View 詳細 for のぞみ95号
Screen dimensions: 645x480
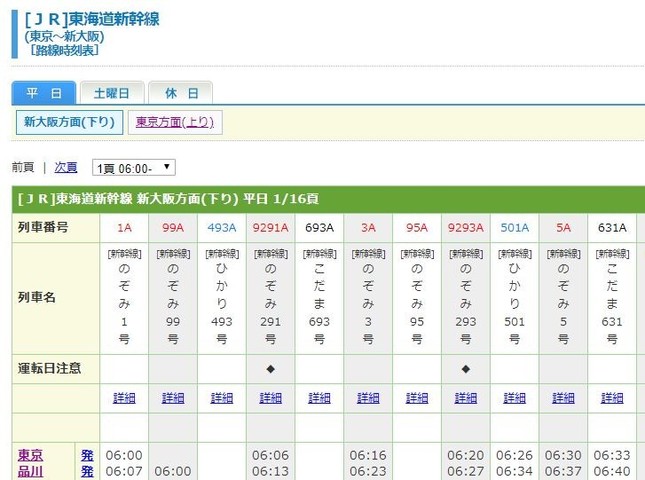click(x=417, y=398)
